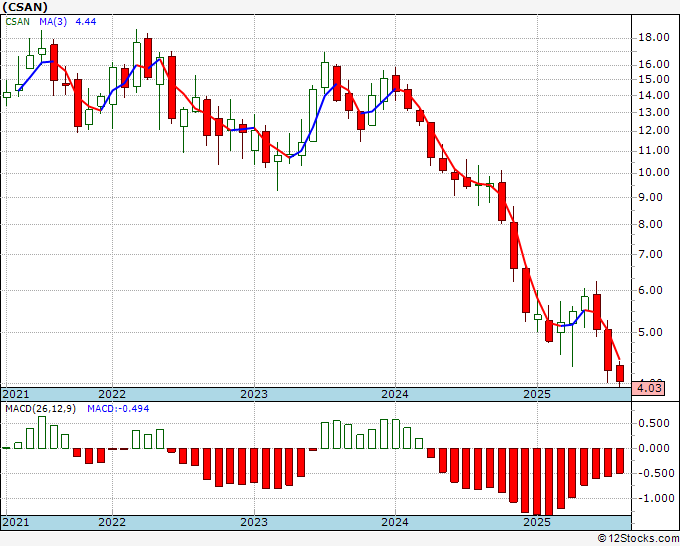Click the MA(3) legend label

[x=53, y=22]
